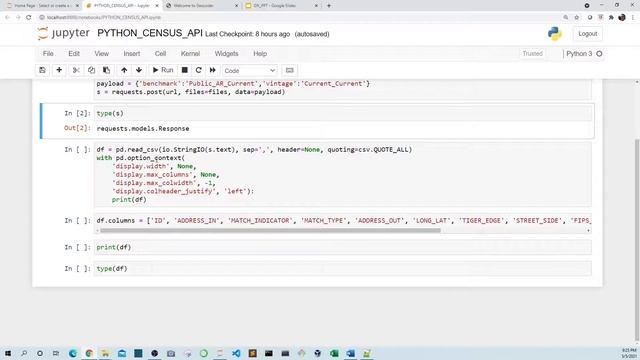Open the Insert menu
Viewport: 640px width, 360px height.
coord(132,53)
